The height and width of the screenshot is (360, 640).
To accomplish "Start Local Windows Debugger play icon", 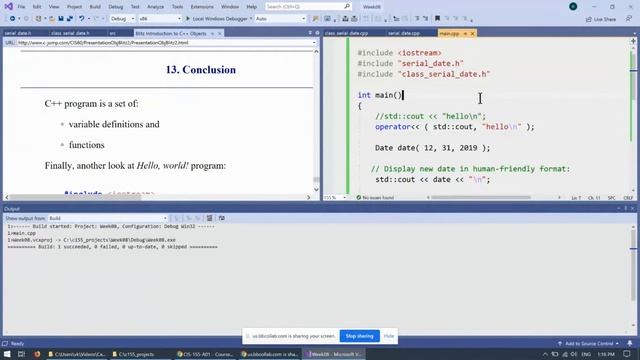I will [188, 19].
